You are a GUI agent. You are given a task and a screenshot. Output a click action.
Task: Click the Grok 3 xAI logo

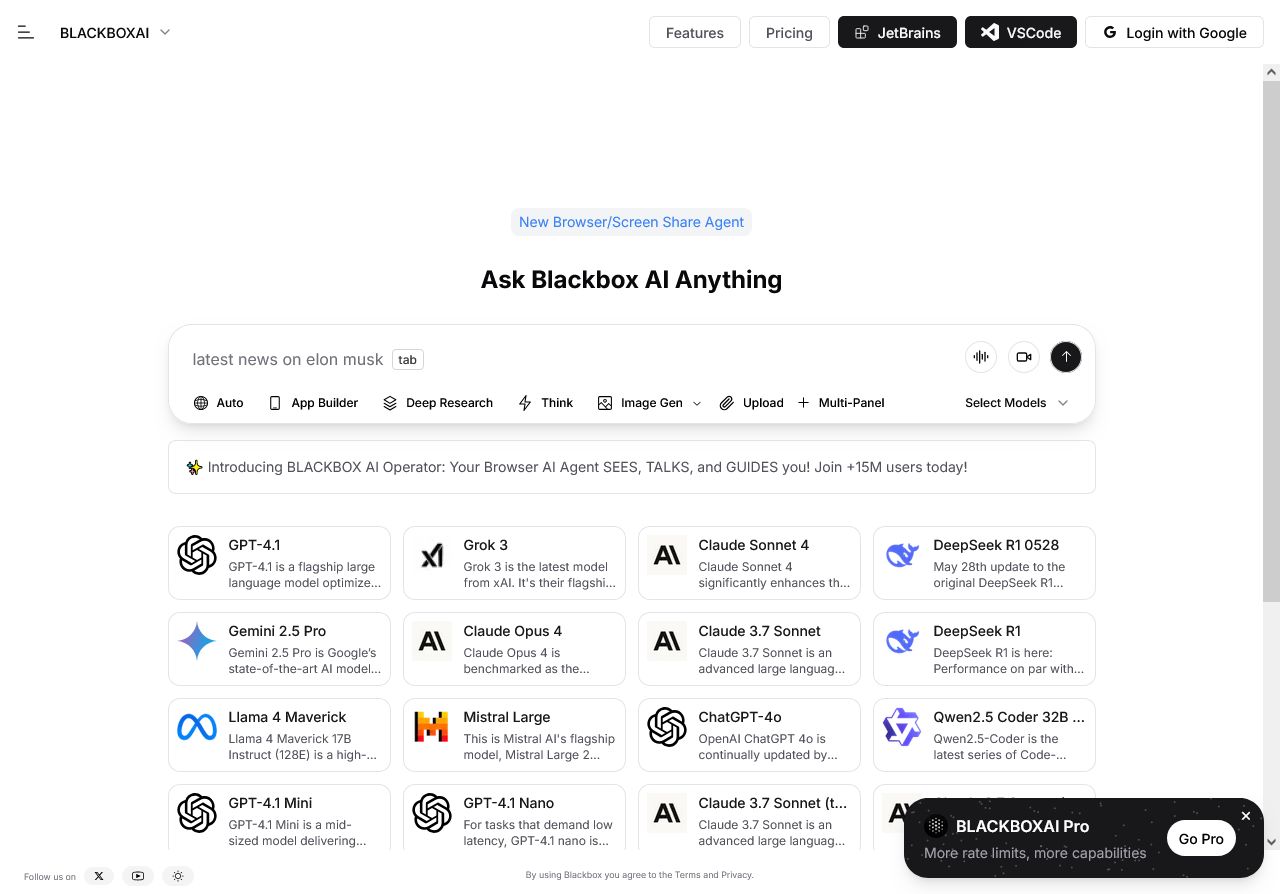click(432, 555)
